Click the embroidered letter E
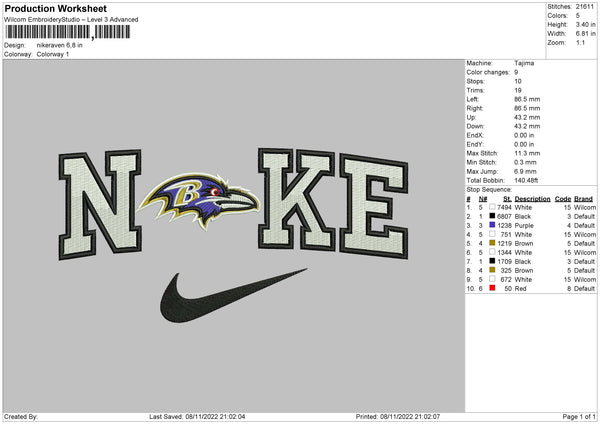Viewport: 600px width, 424px height. point(374,207)
